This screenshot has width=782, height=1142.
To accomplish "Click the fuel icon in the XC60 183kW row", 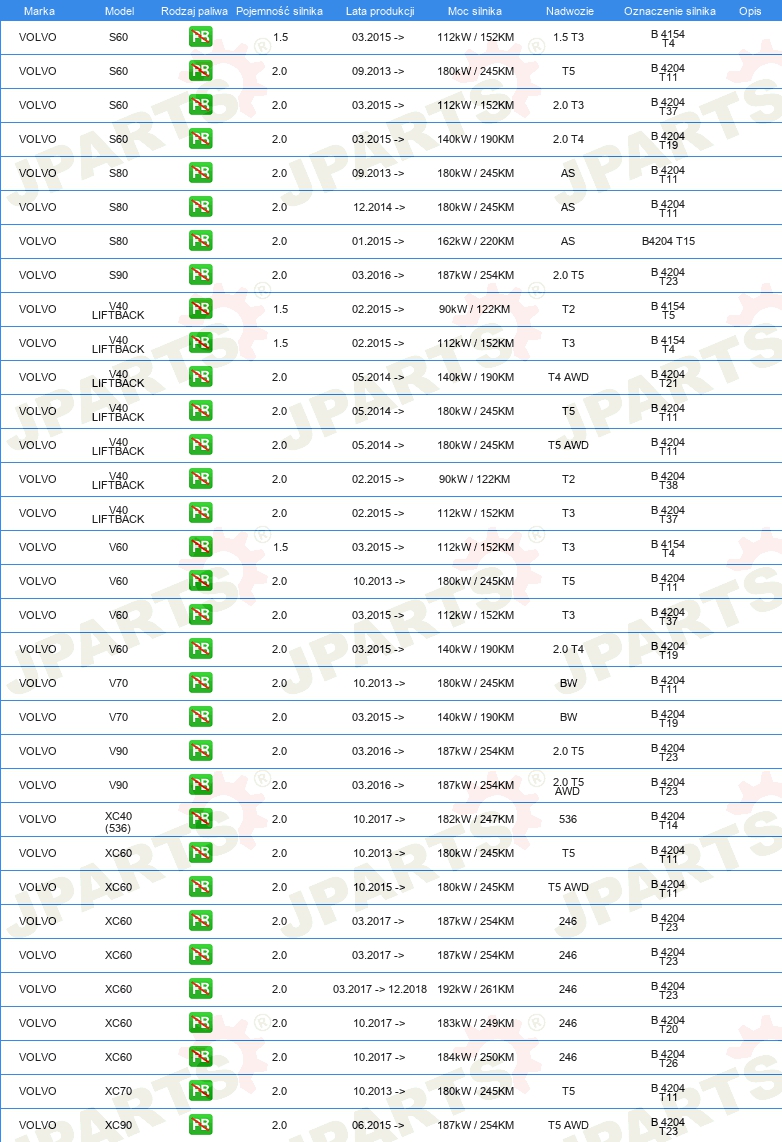I will [x=200, y=1023].
